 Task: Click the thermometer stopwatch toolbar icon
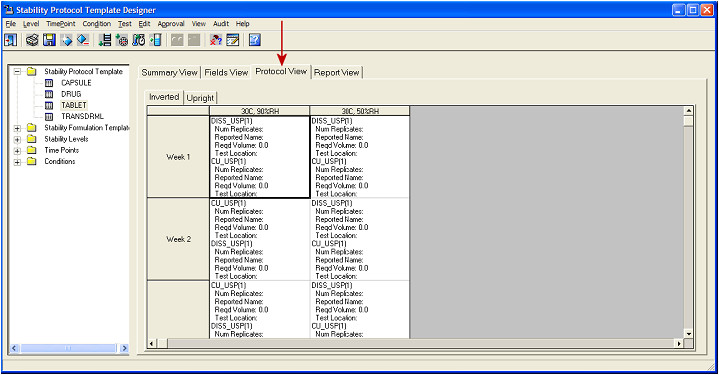[x=139, y=40]
